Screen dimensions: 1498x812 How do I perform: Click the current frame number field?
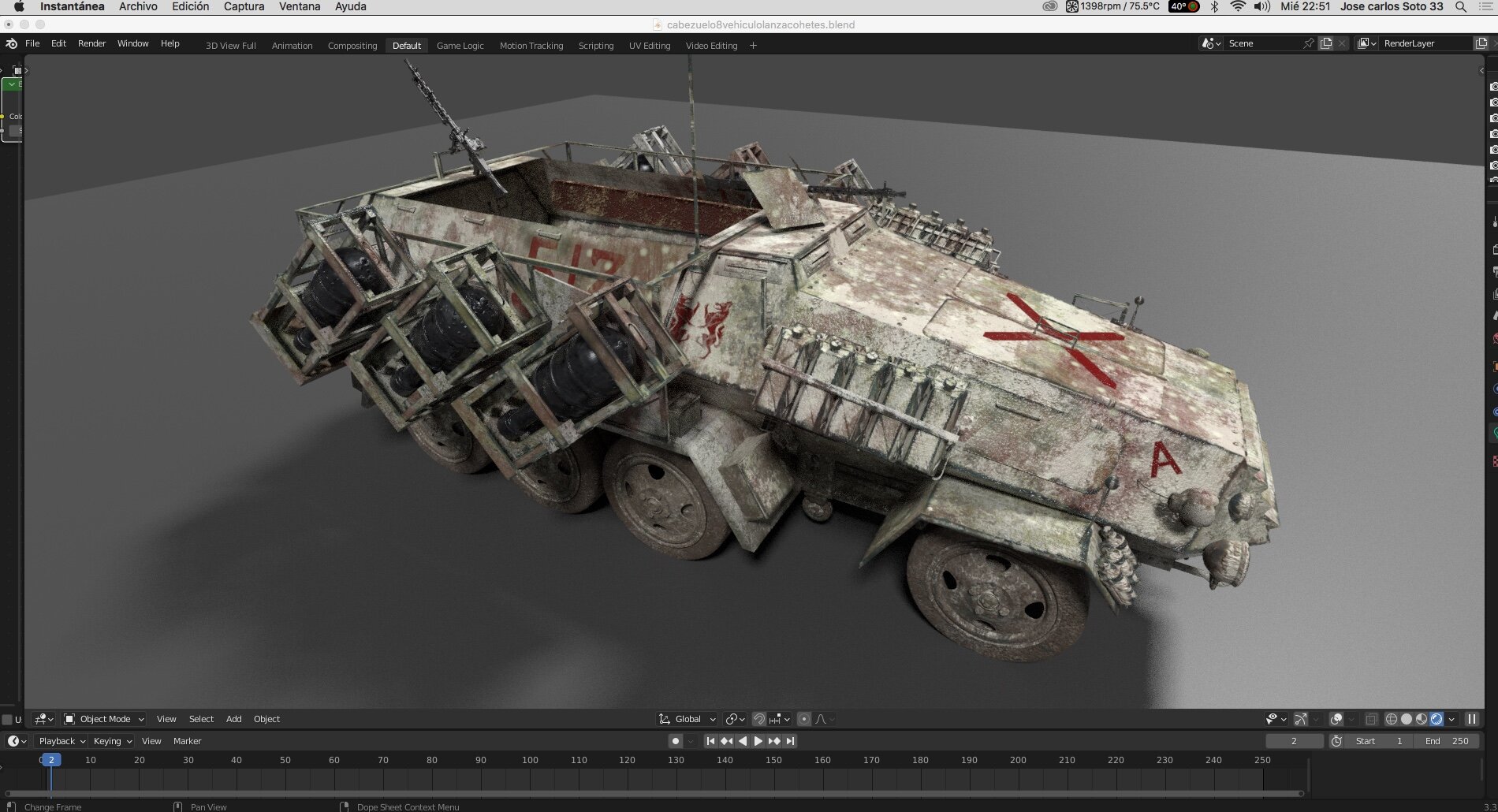click(x=1294, y=741)
